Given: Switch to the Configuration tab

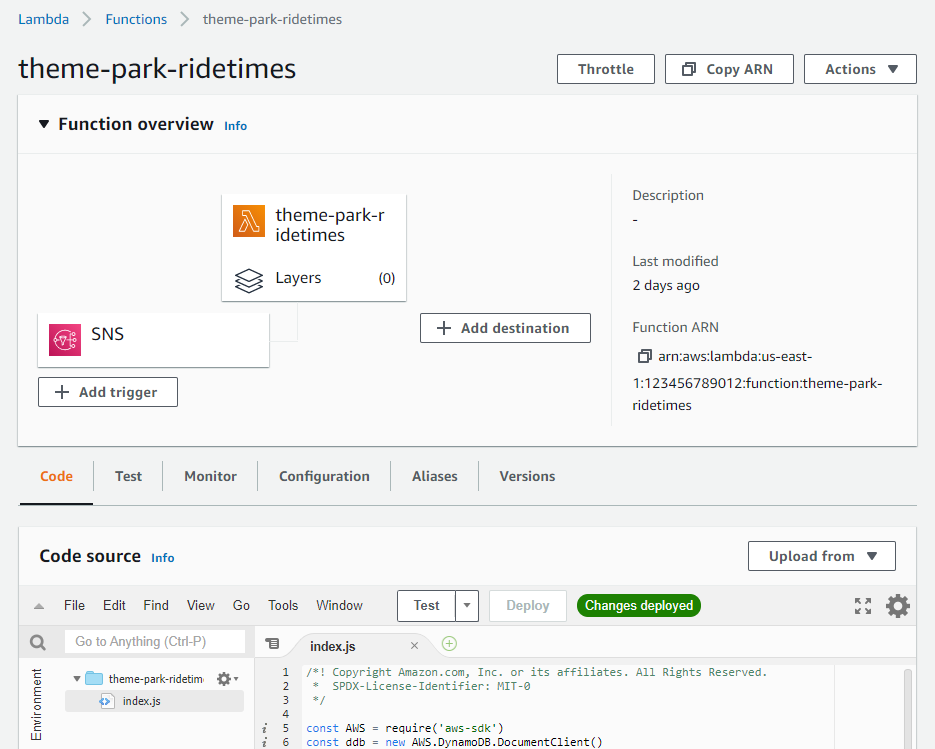Looking at the screenshot, I should point(324,476).
